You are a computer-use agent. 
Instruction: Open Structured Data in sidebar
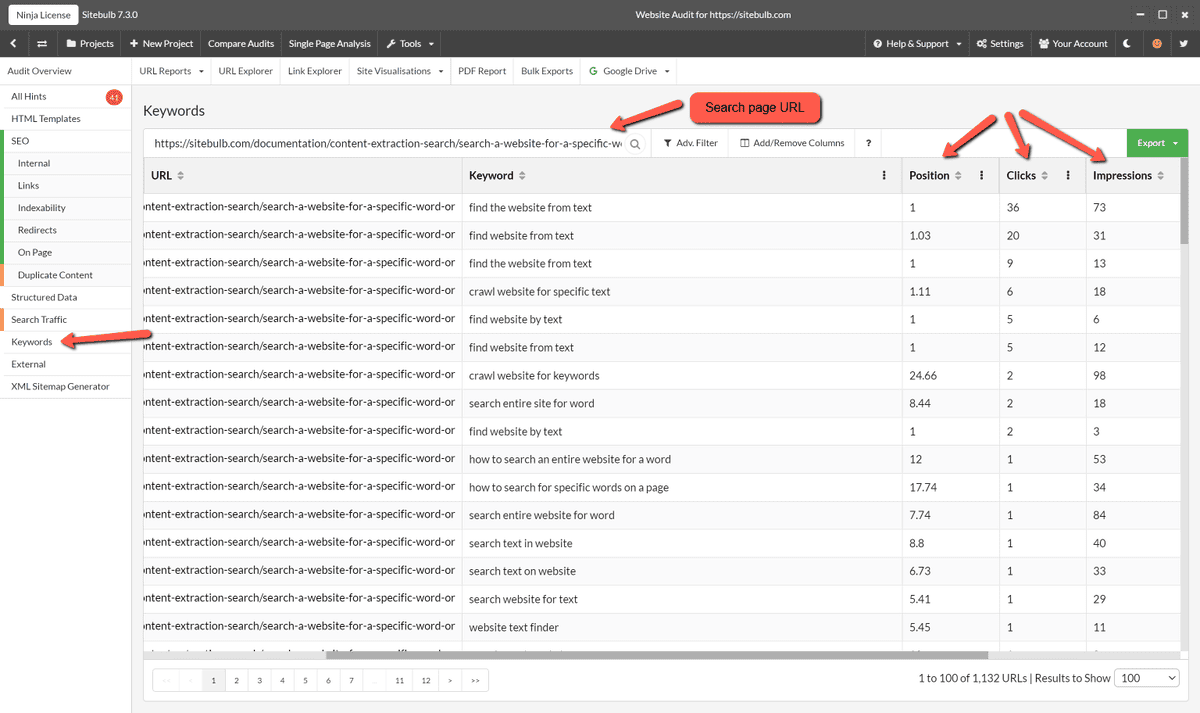(44, 297)
